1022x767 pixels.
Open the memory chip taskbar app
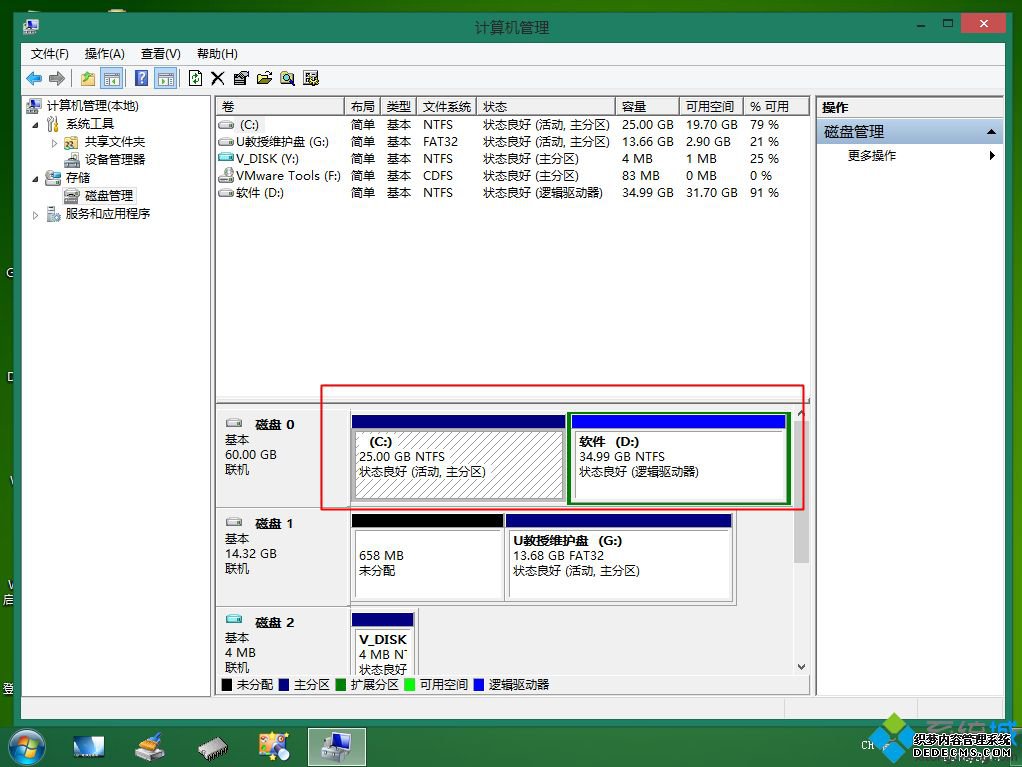[x=212, y=748]
